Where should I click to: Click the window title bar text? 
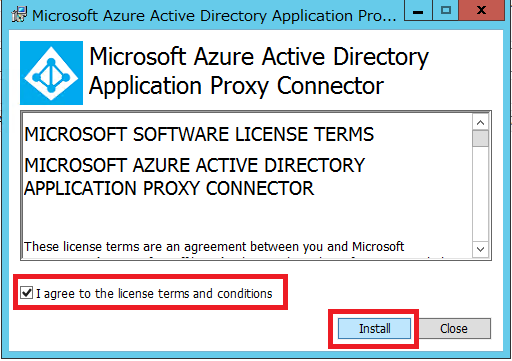[214, 16]
